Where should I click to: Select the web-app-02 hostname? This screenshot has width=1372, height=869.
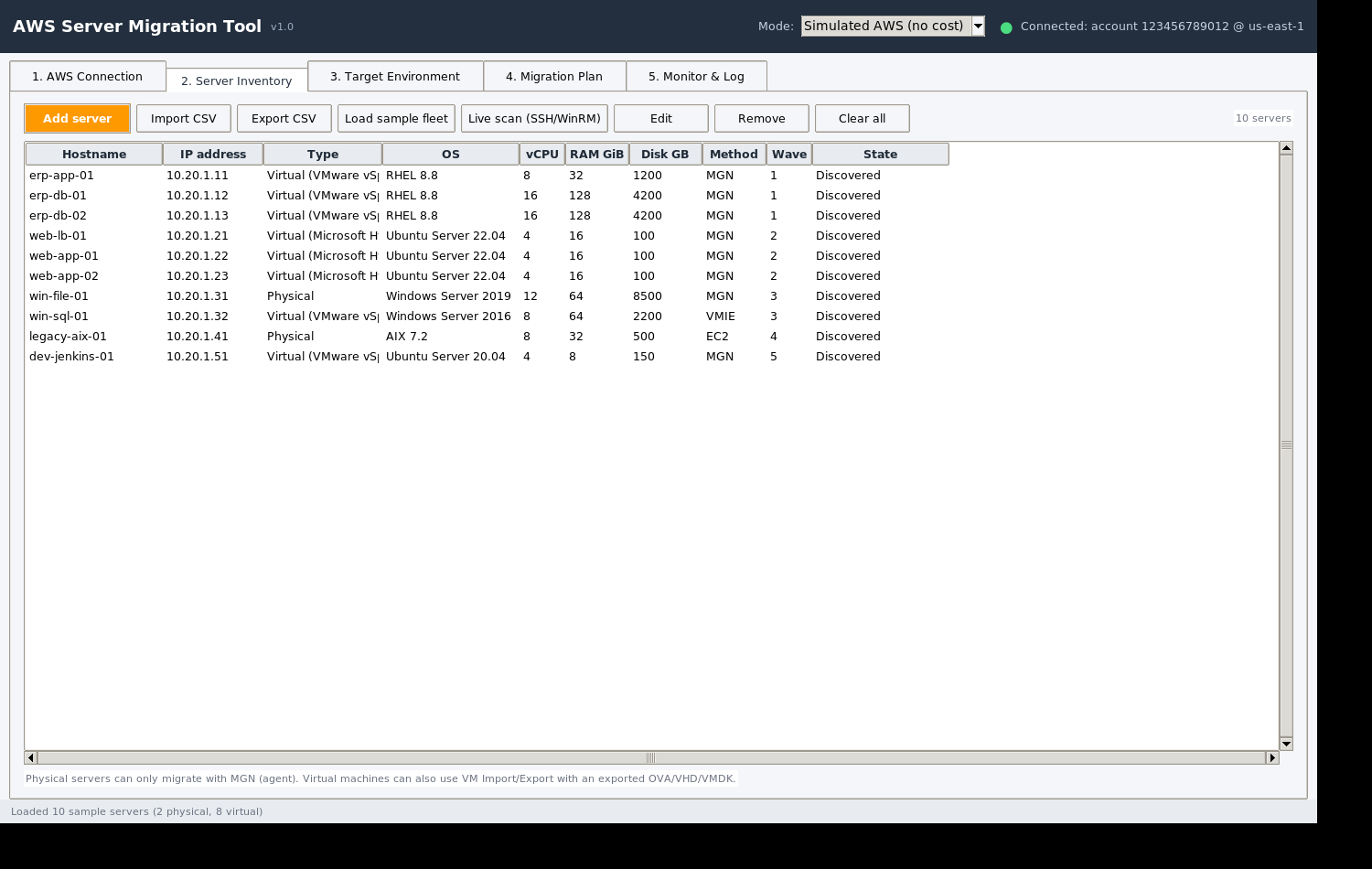[x=64, y=275]
